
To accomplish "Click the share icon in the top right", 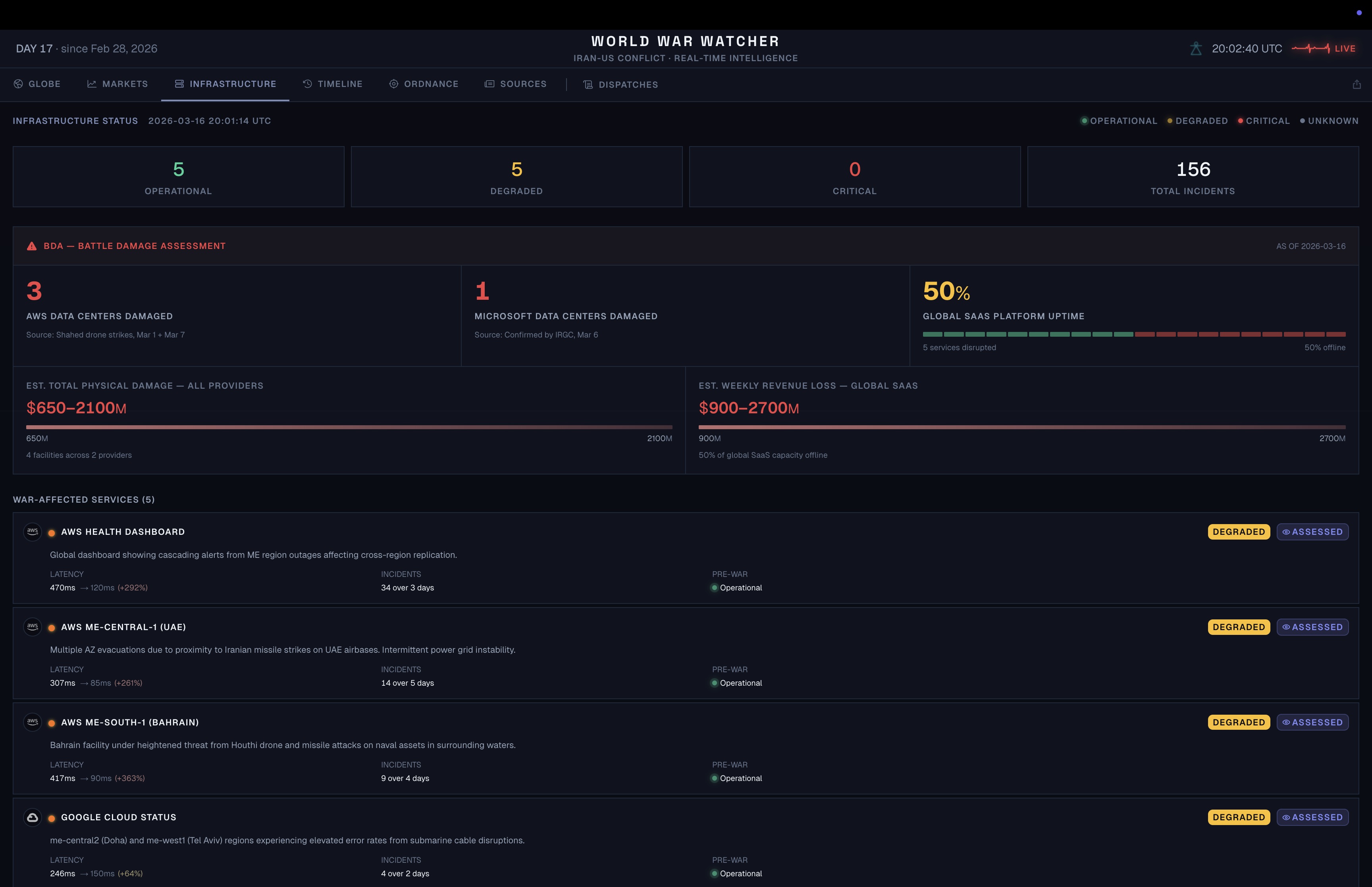I will coord(1357,84).
